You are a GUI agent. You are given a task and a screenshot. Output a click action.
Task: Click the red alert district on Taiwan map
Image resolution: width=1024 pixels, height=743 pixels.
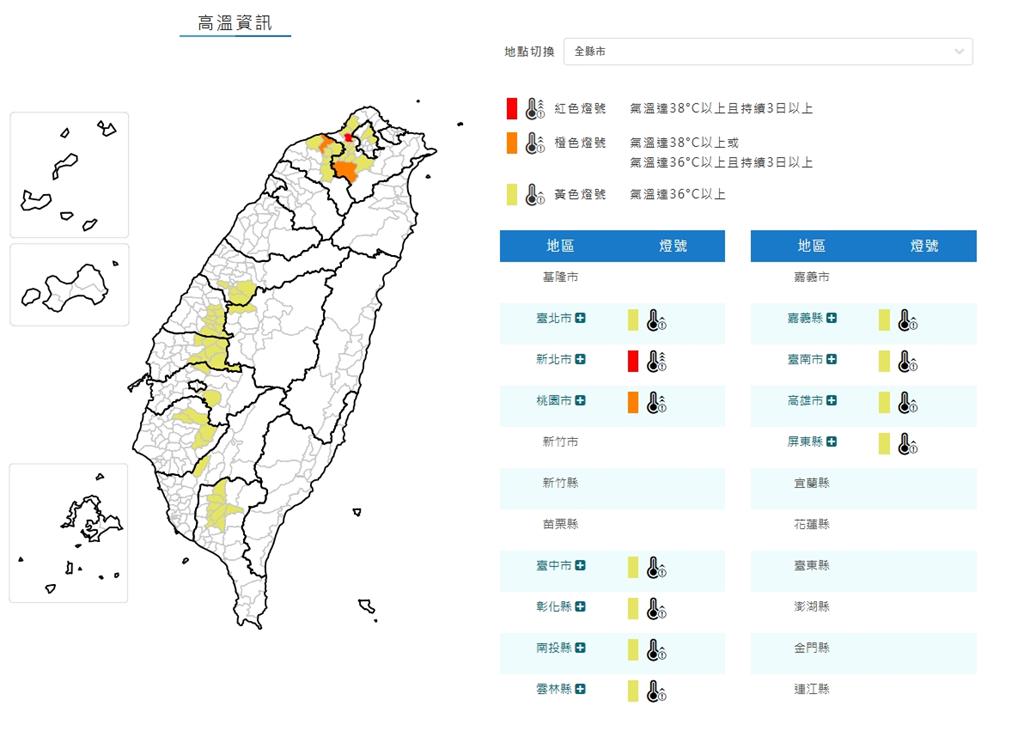tap(349, 137)
